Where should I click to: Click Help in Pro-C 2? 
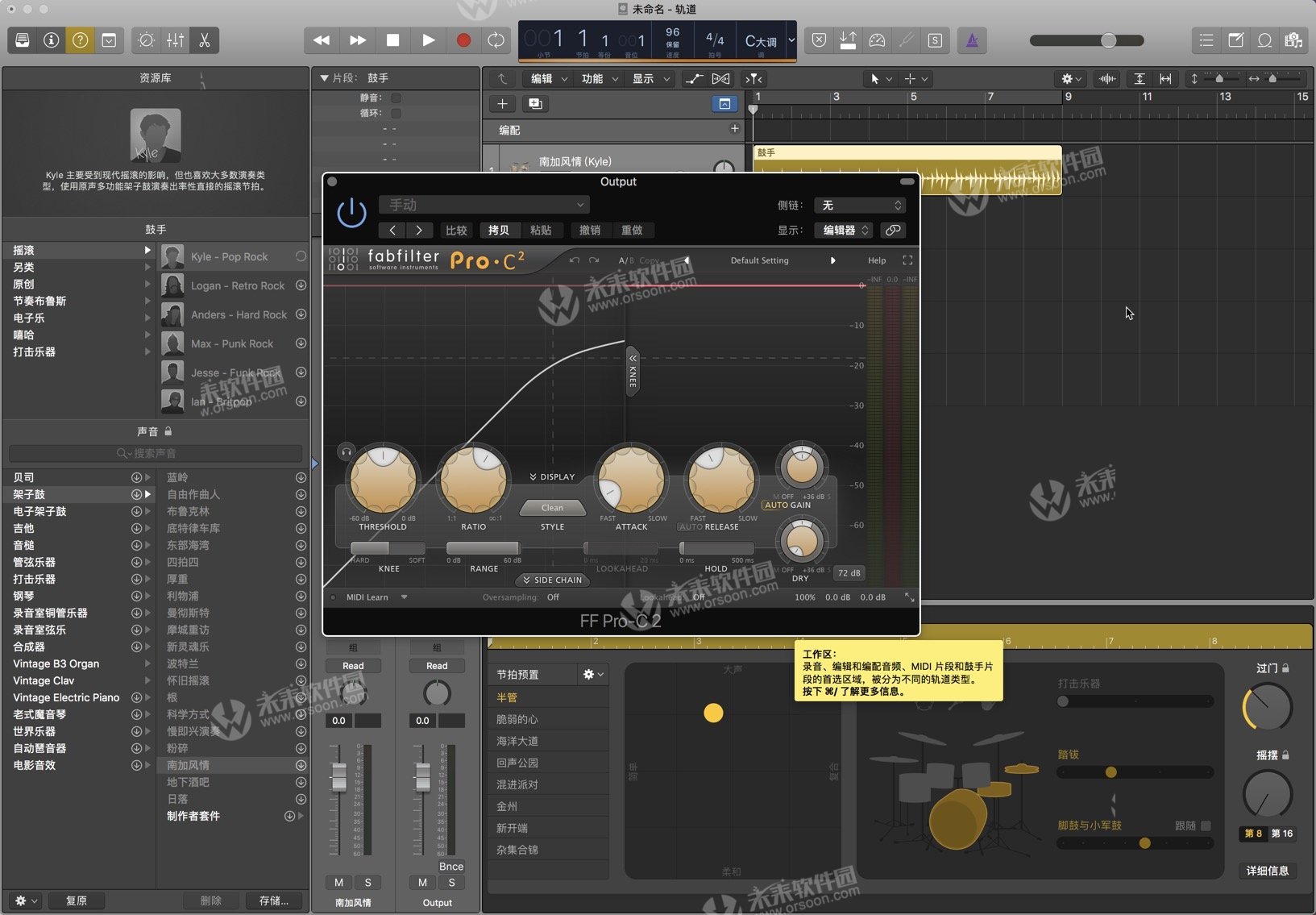pyautogui.click(x=877, y=260)
